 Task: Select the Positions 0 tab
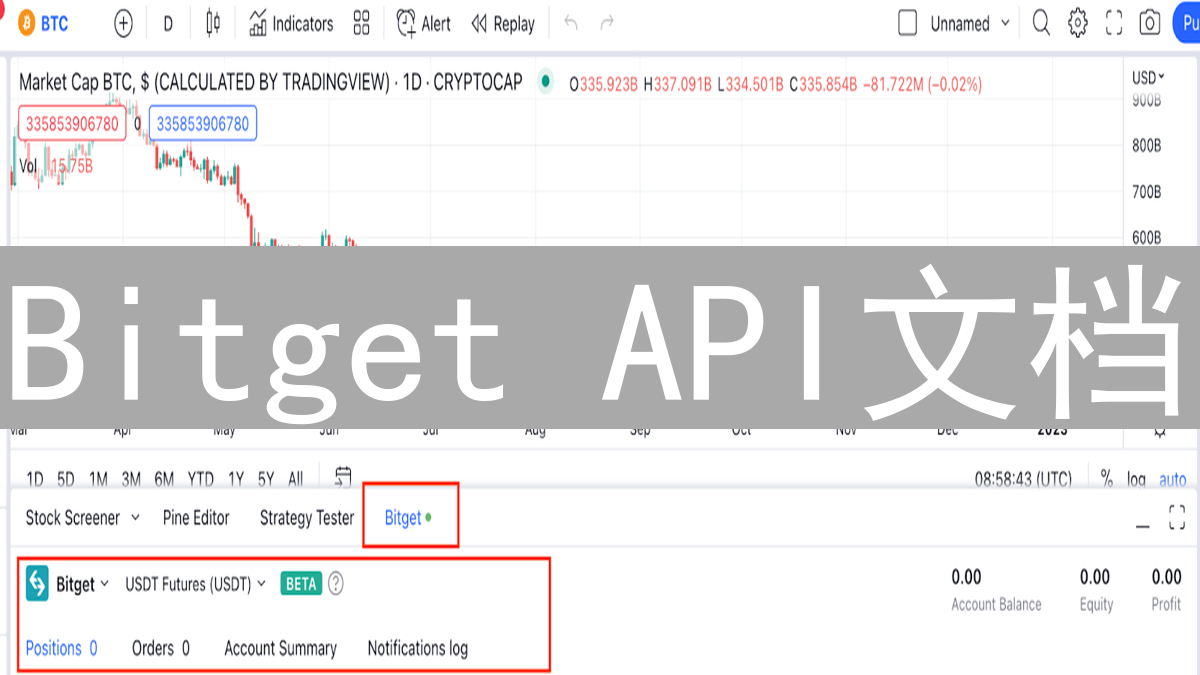pos(62,648)
